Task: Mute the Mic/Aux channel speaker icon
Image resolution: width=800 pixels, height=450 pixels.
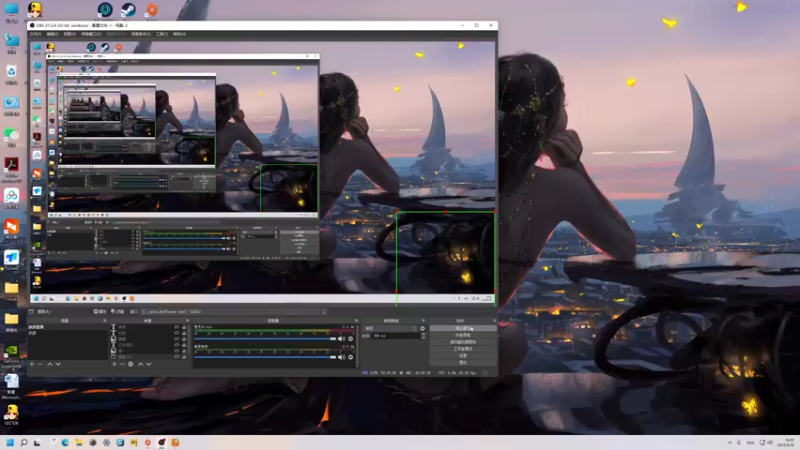Action: click(341, 339)
